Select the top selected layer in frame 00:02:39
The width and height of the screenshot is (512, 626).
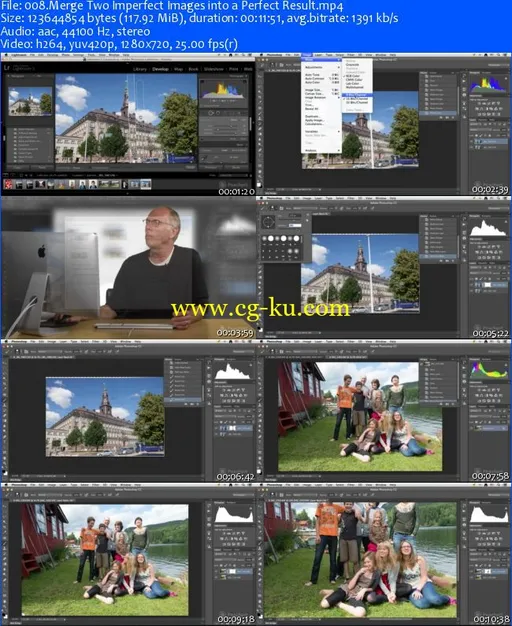tap(490, 142)
